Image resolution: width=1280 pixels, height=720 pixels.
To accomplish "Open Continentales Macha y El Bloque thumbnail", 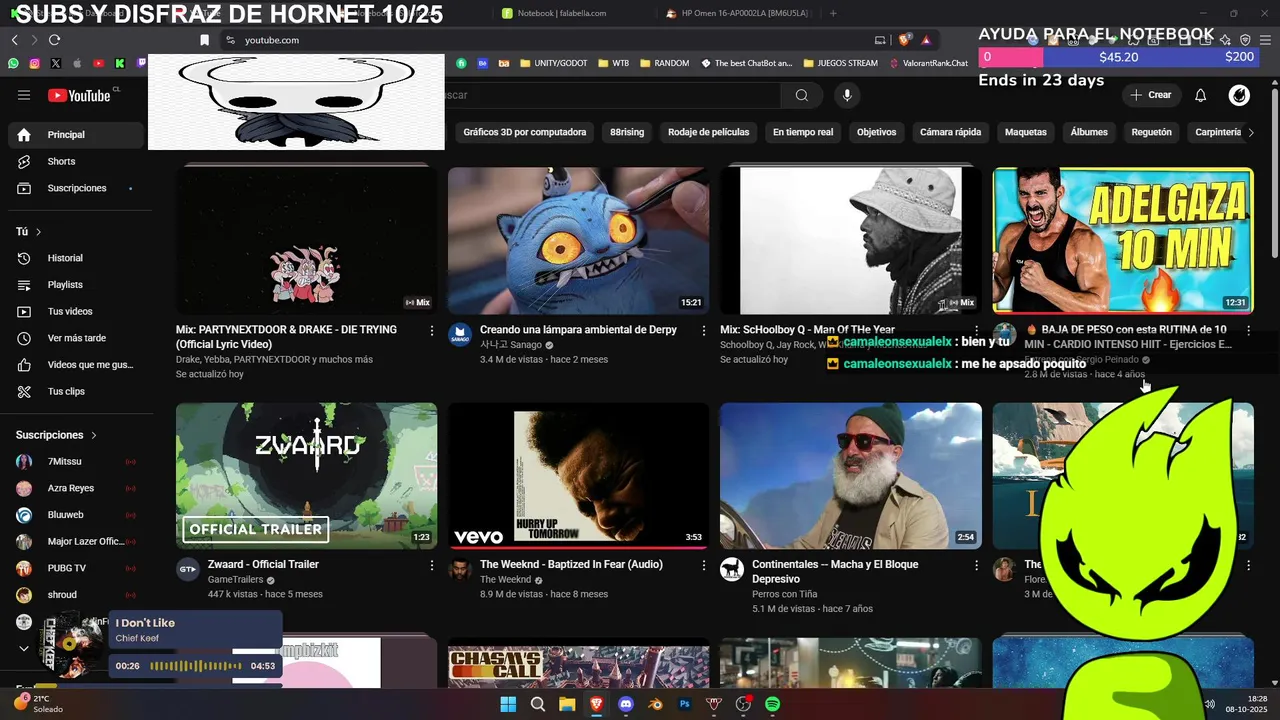I will [x=850, y=476].
